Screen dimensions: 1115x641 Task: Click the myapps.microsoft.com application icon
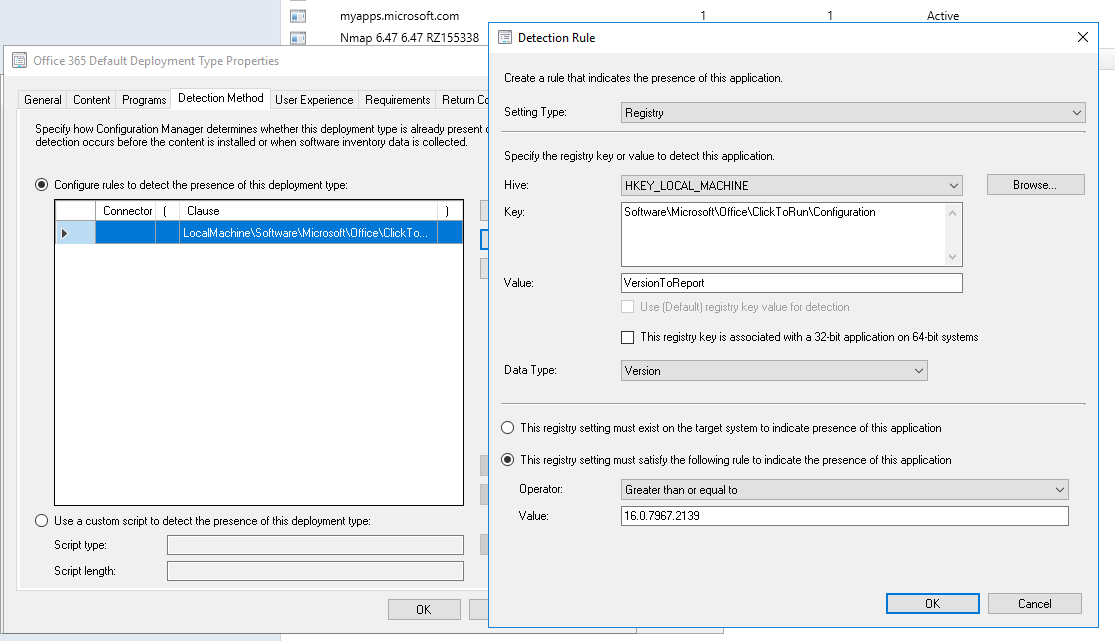click(x=298, y=16)
